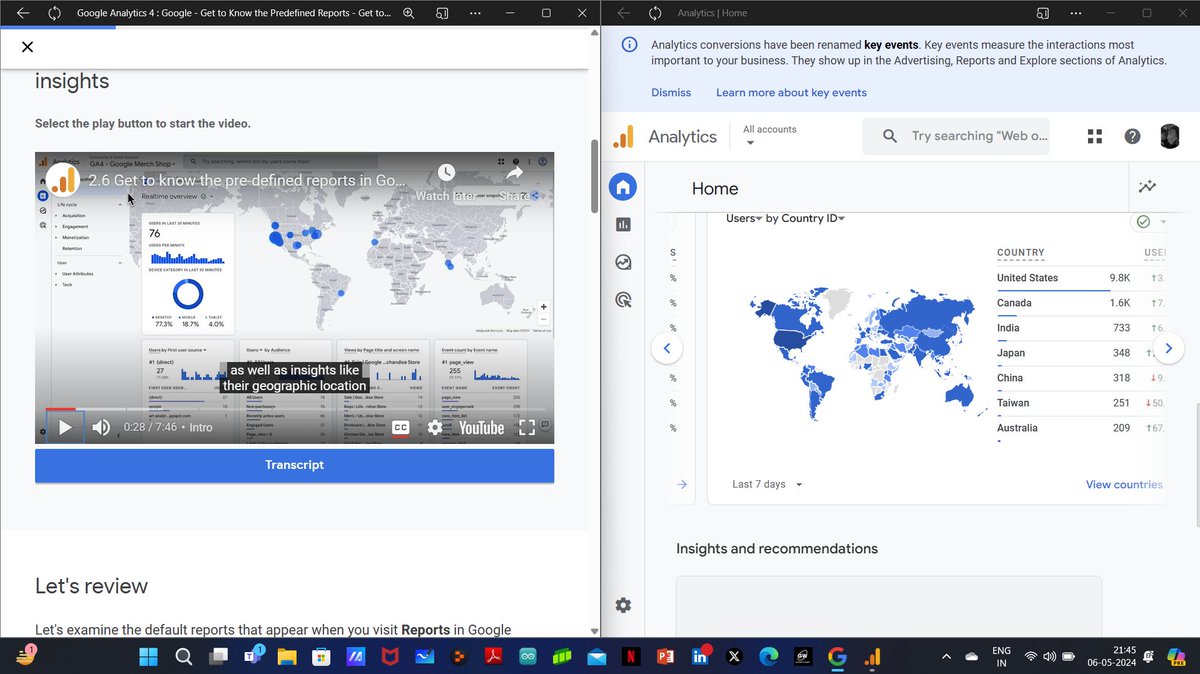Click the video progress bar
Screen dimensions: 1200x674
pyautogui.click(x=294, y=409)
